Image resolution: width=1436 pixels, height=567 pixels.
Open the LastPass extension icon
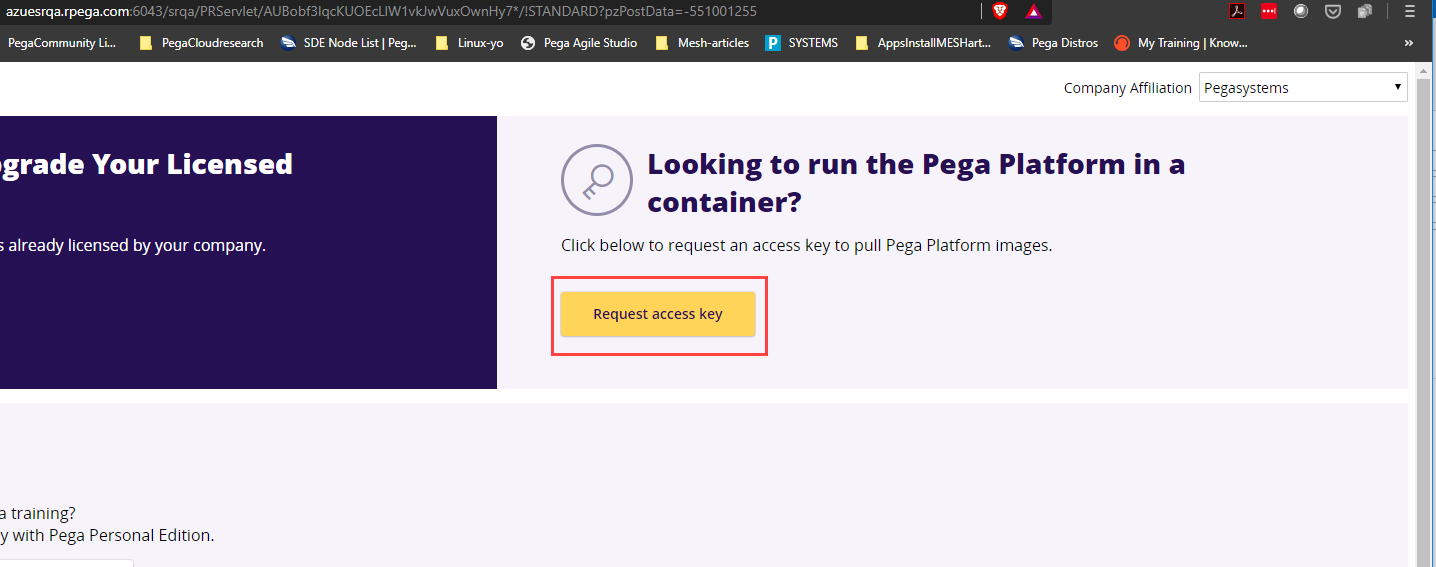1269,11
